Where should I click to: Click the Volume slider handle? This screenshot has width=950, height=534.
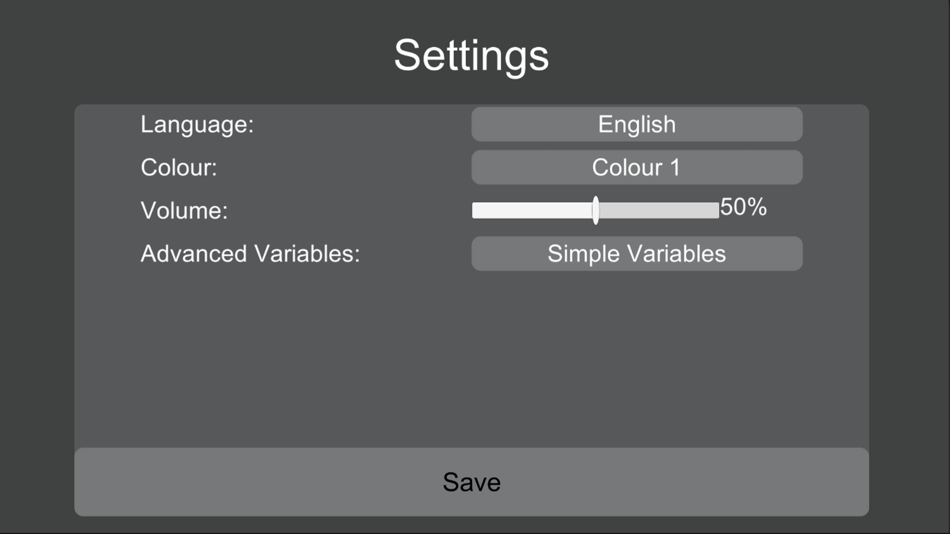point(595,210)
